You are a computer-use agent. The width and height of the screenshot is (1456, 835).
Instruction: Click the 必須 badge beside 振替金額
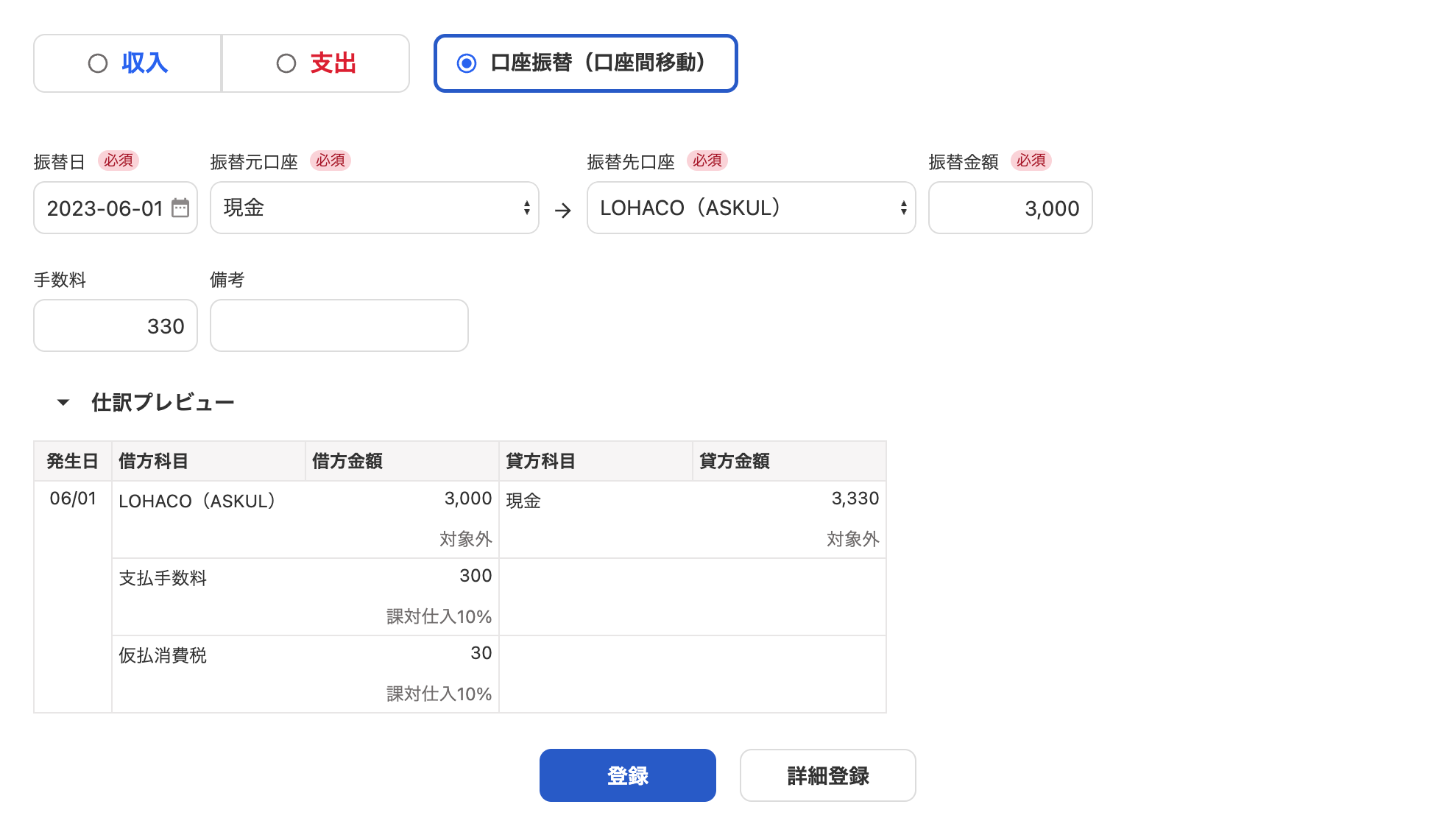point(1031,161)
